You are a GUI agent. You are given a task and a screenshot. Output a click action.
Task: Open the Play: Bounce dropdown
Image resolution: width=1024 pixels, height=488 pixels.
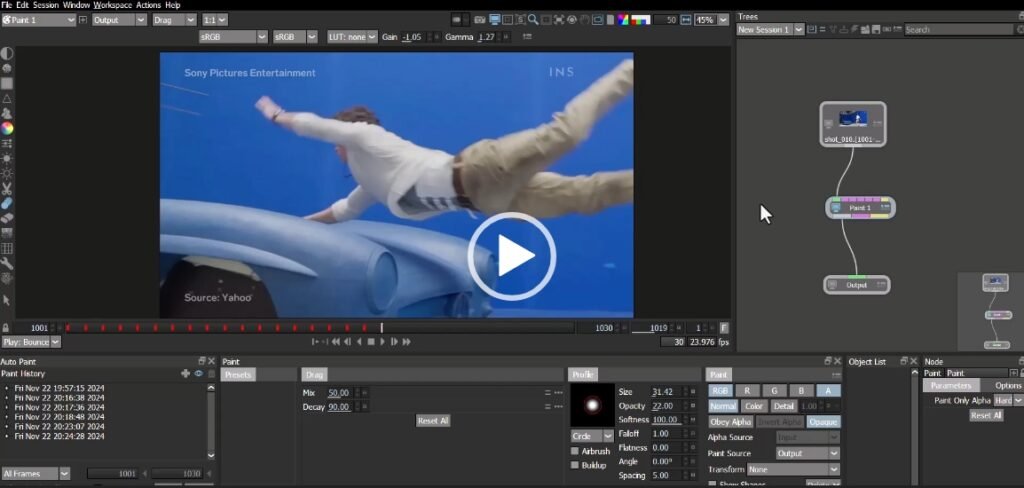pyautogui.click(x=31, y=342)
